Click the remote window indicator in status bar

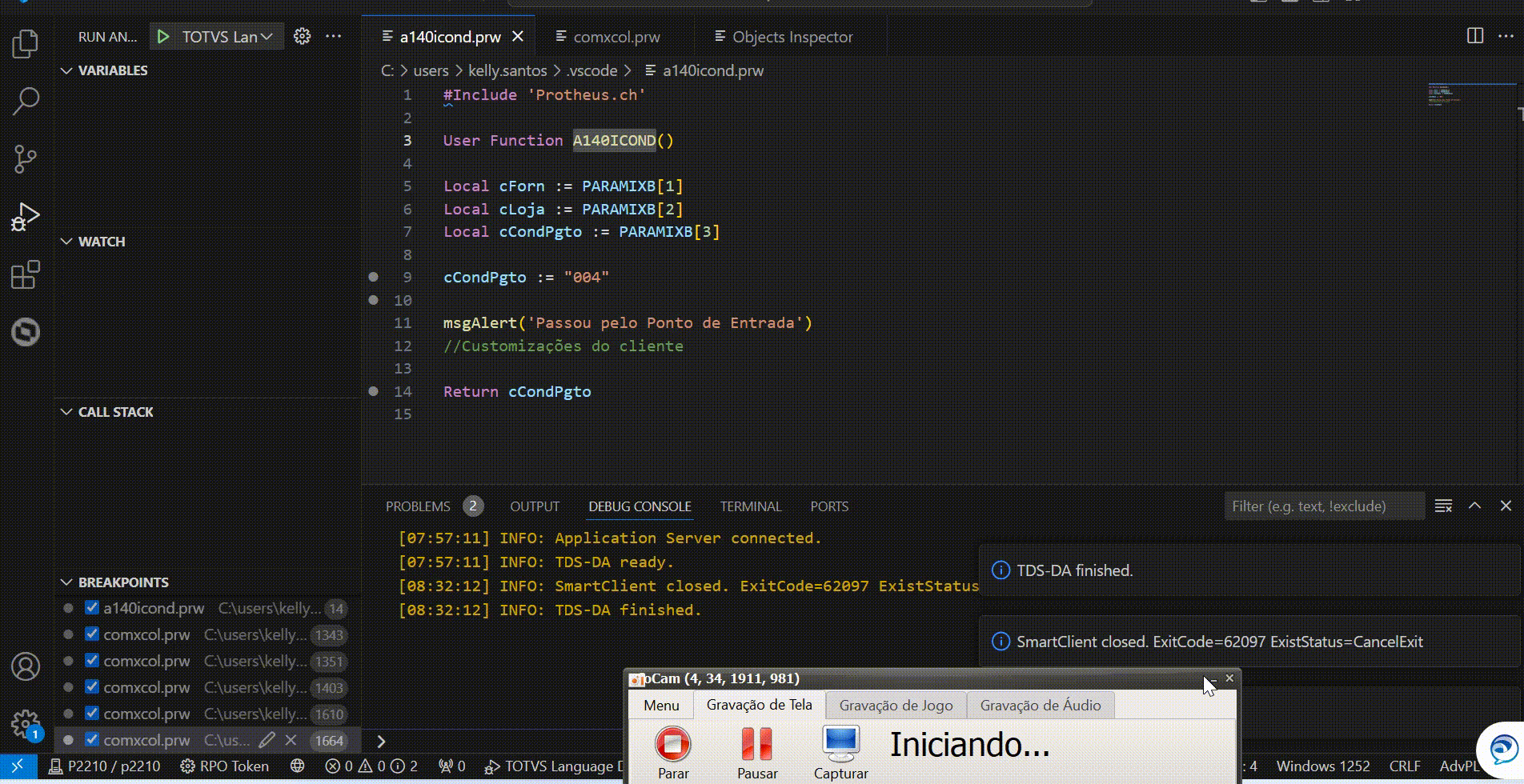coord(18,766)
